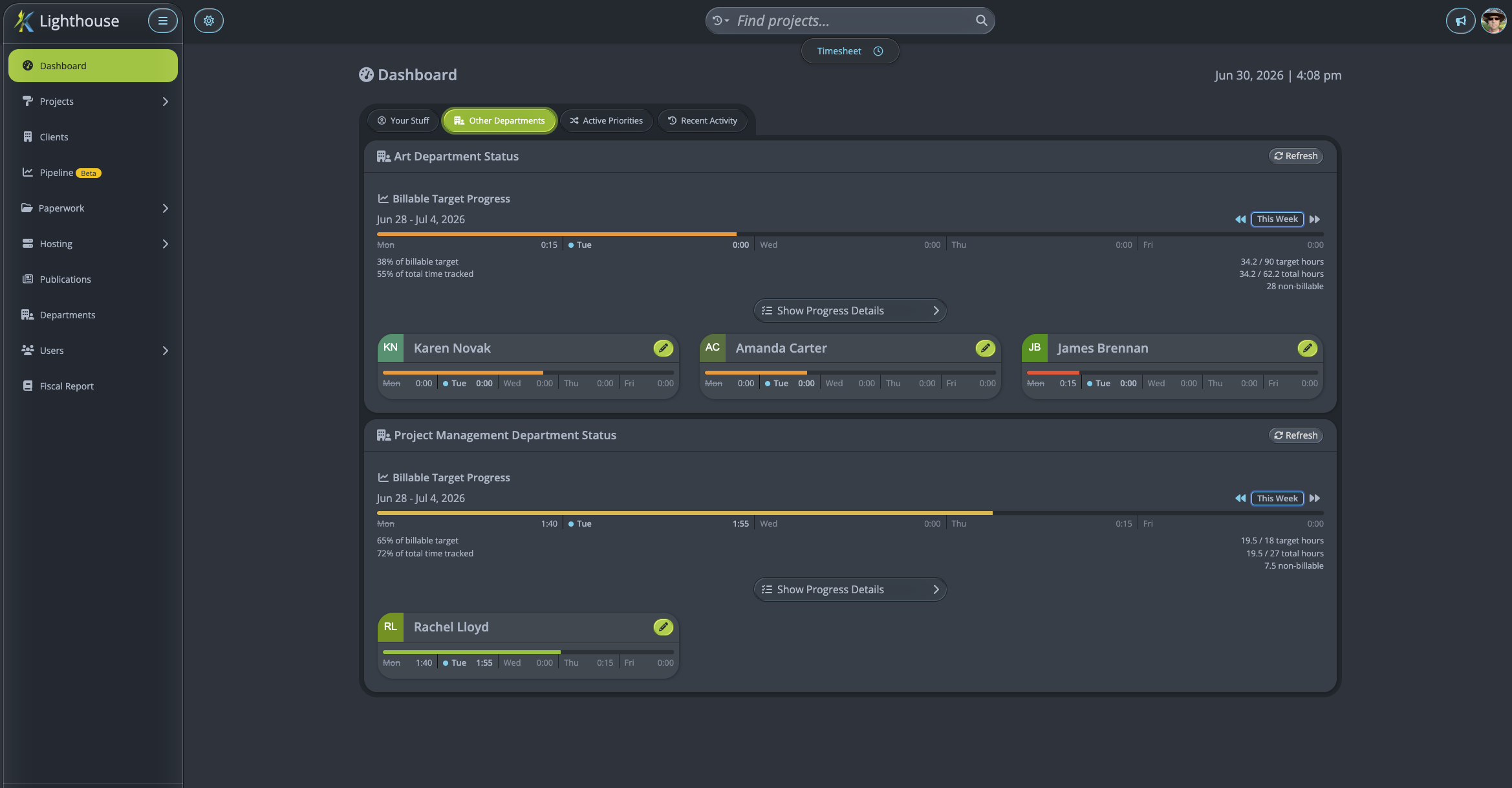The height and width of the screenshot is (788, 1512).
Task: Click the AC avatar for Amanda Carter
Action: [713, 347]
